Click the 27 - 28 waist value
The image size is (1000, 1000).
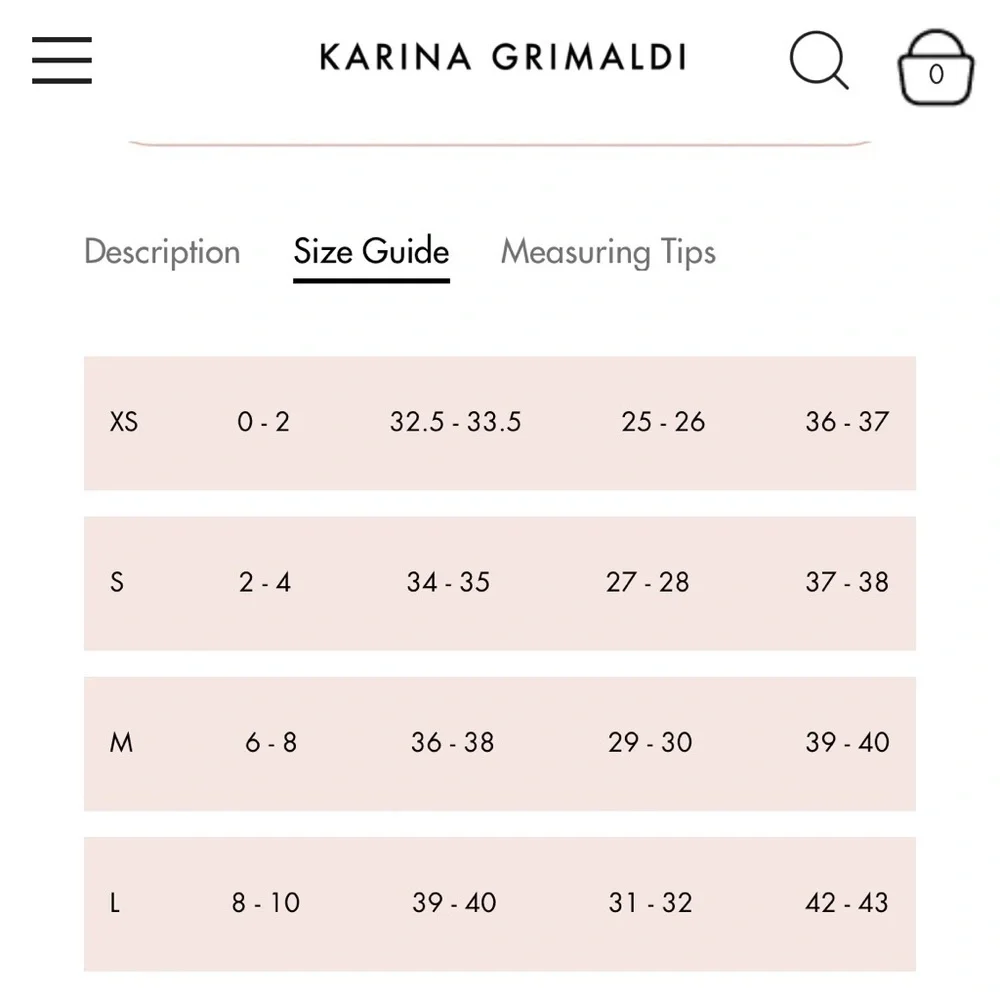(x=647, y=582)
